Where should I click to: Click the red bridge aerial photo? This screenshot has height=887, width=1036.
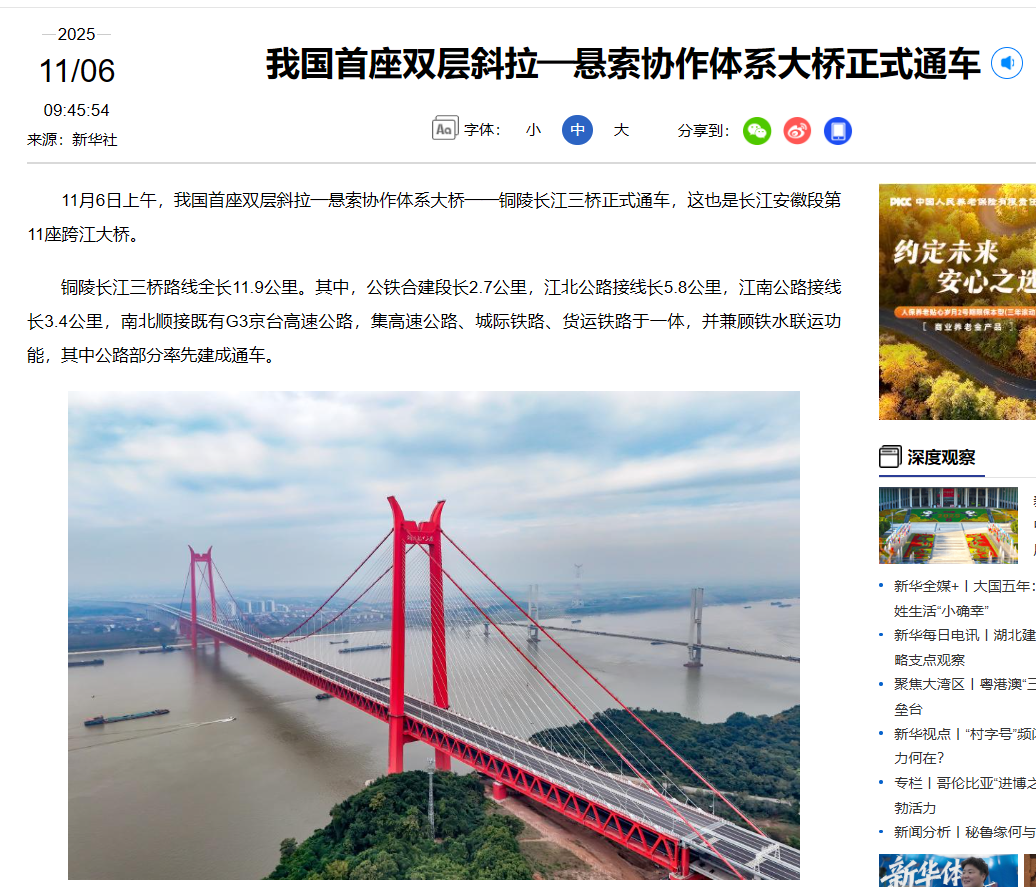[x=433, y=635]
